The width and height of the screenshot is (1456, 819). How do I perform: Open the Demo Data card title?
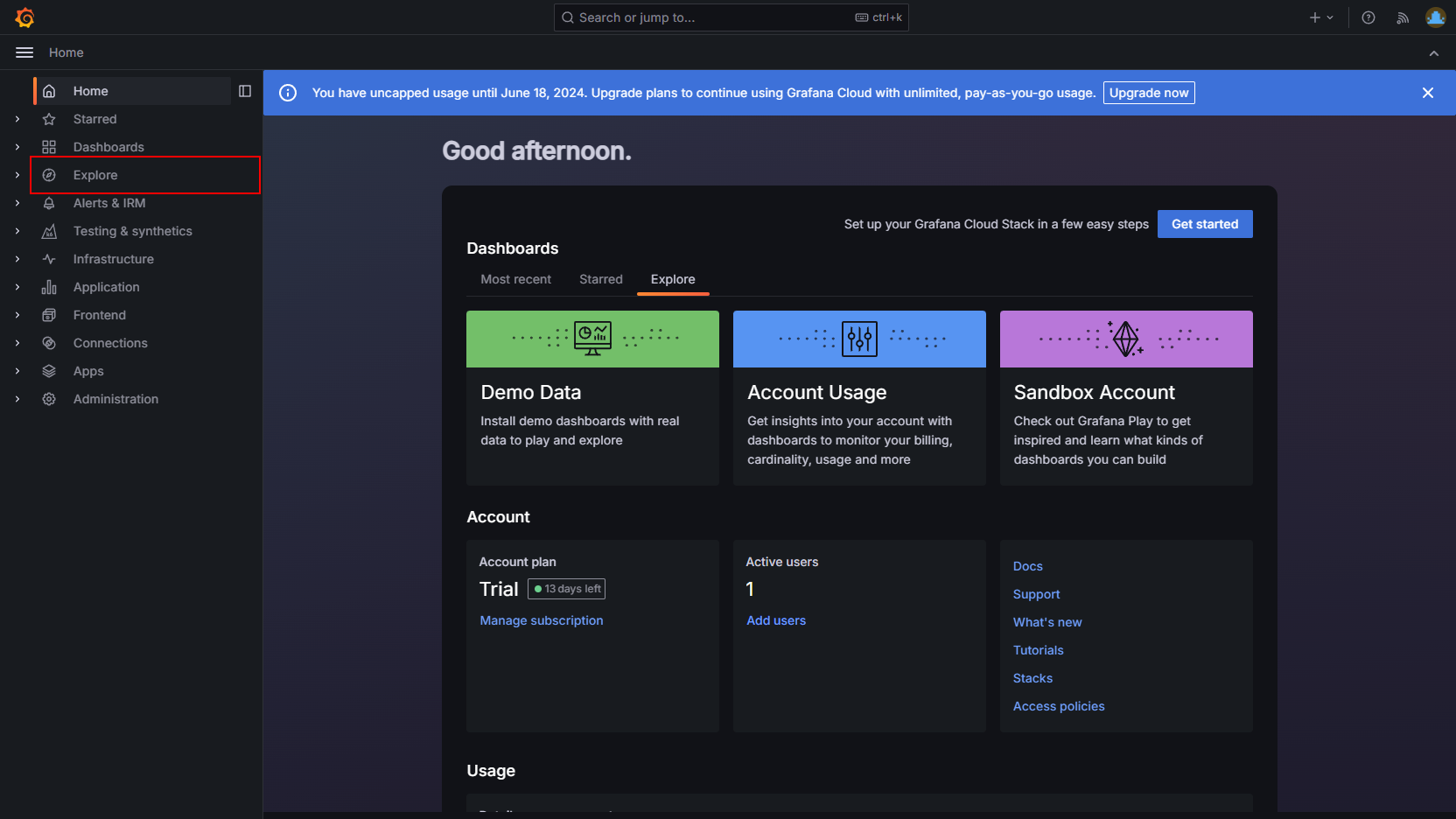(x=531, y=392)
